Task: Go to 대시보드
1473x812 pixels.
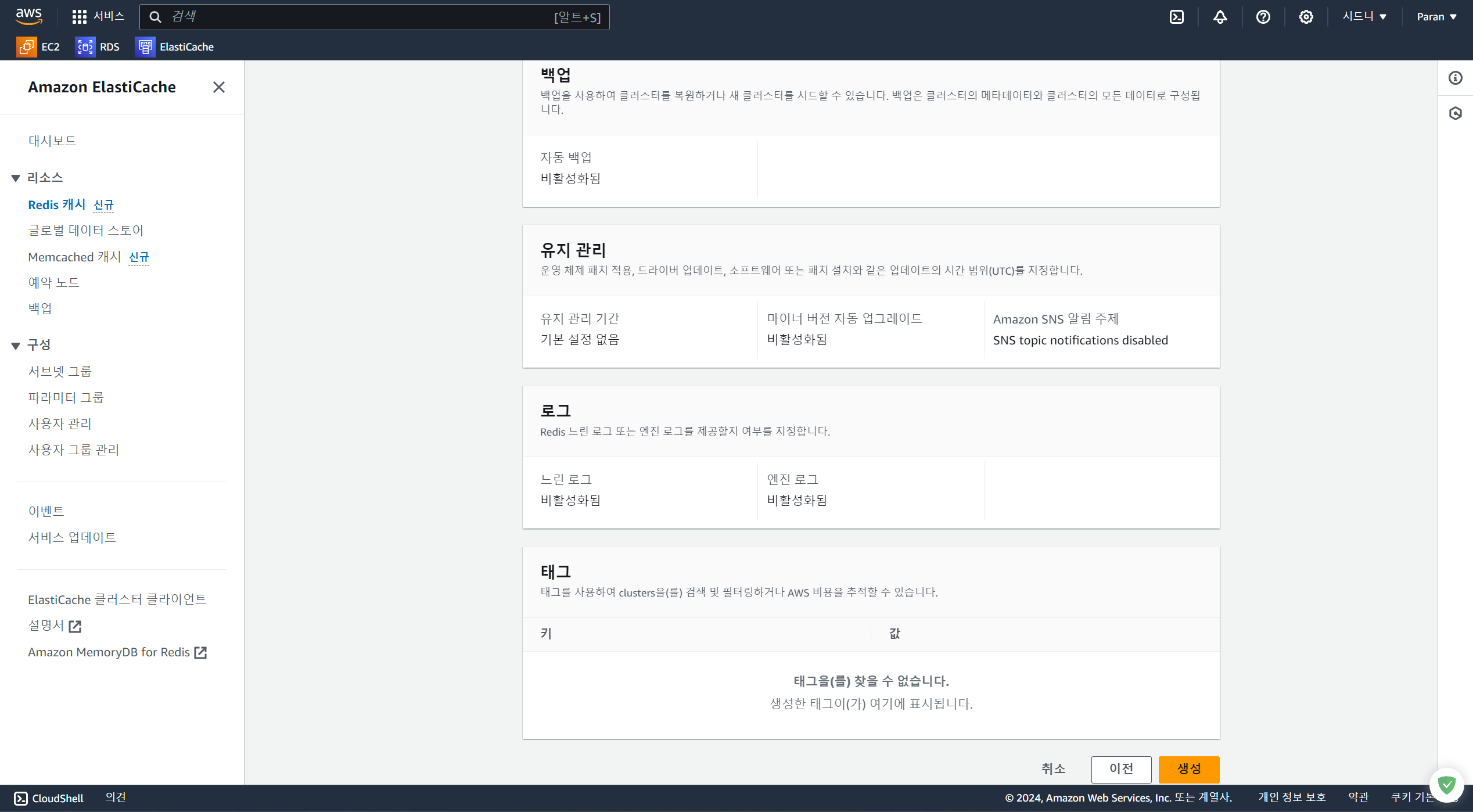Action: point(52,141)
